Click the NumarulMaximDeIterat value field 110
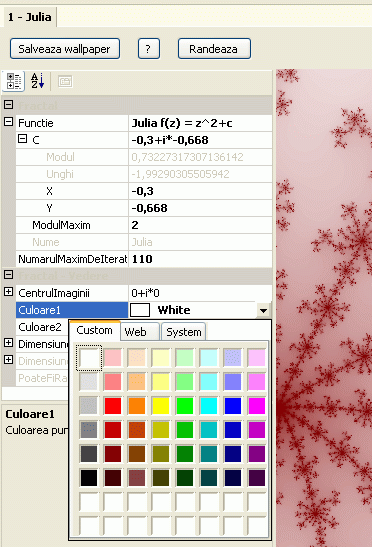This screenshot has width=372, height=547. (x=200, y=259)
